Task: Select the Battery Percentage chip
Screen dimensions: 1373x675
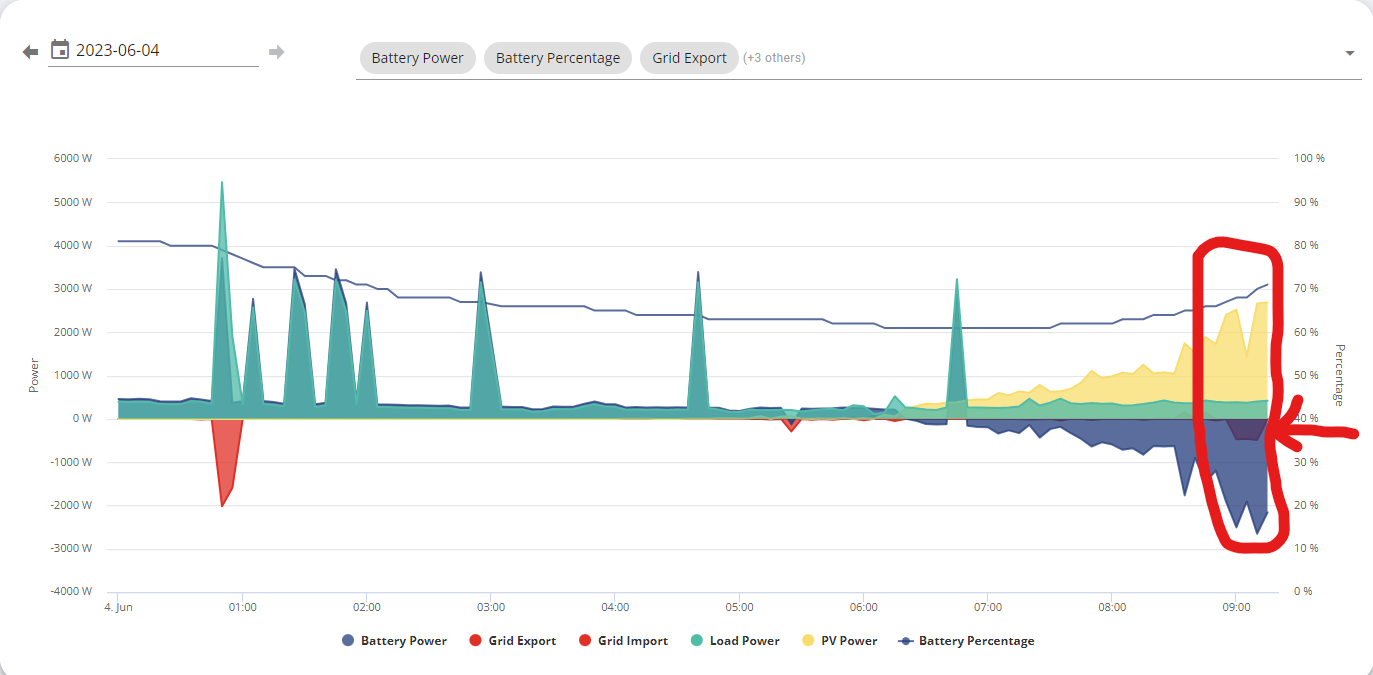Action: [x=558, y=58]
